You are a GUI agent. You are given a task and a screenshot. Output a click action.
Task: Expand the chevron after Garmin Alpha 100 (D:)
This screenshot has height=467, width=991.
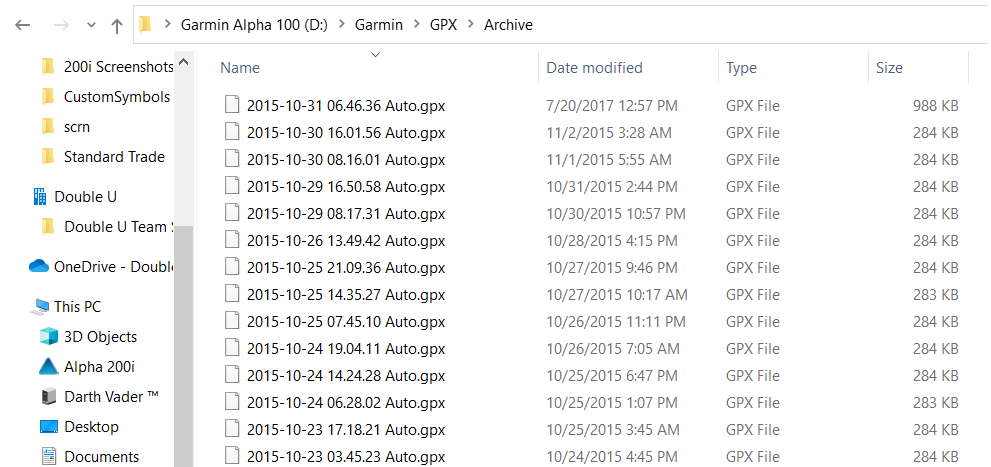[341, 25]
